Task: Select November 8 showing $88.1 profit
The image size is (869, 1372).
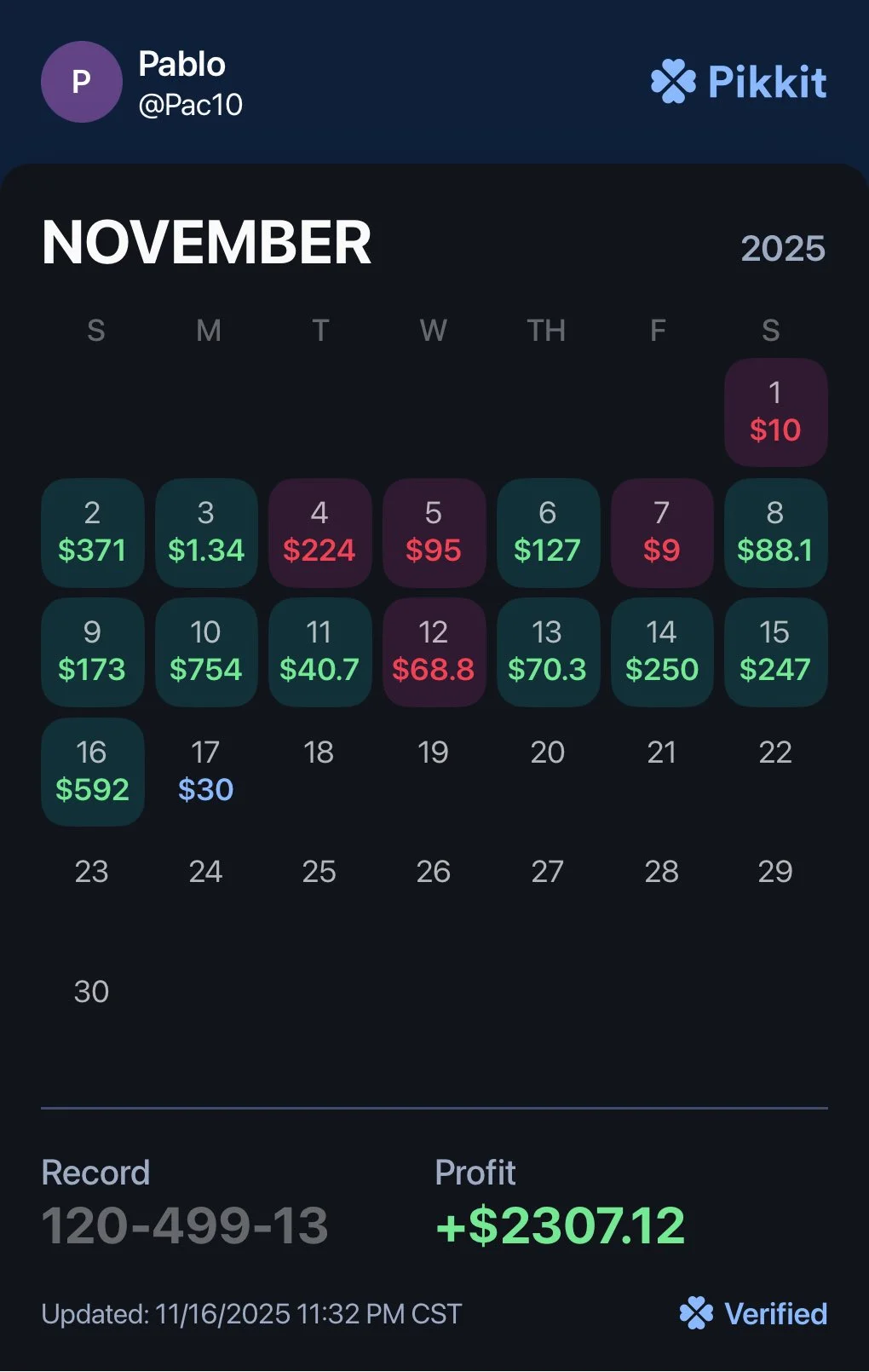Action: (x=775, y=533)
